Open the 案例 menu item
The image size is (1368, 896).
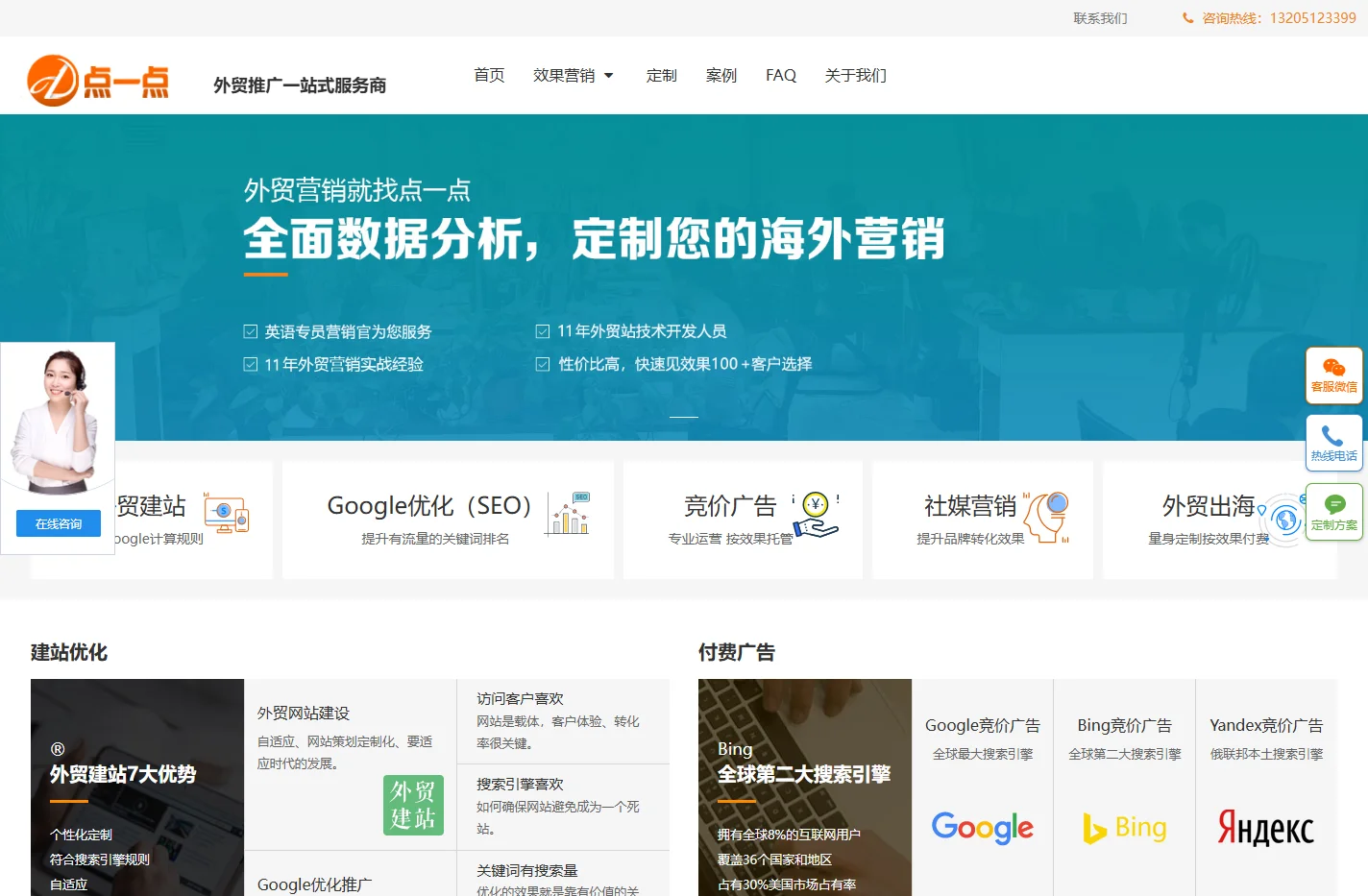click(721, 75)
